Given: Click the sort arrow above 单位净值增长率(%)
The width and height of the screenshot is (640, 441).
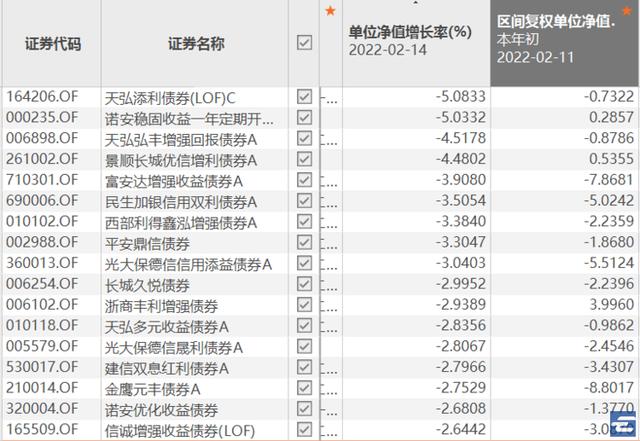Looking at the screenshot, I should click(416, 3).
